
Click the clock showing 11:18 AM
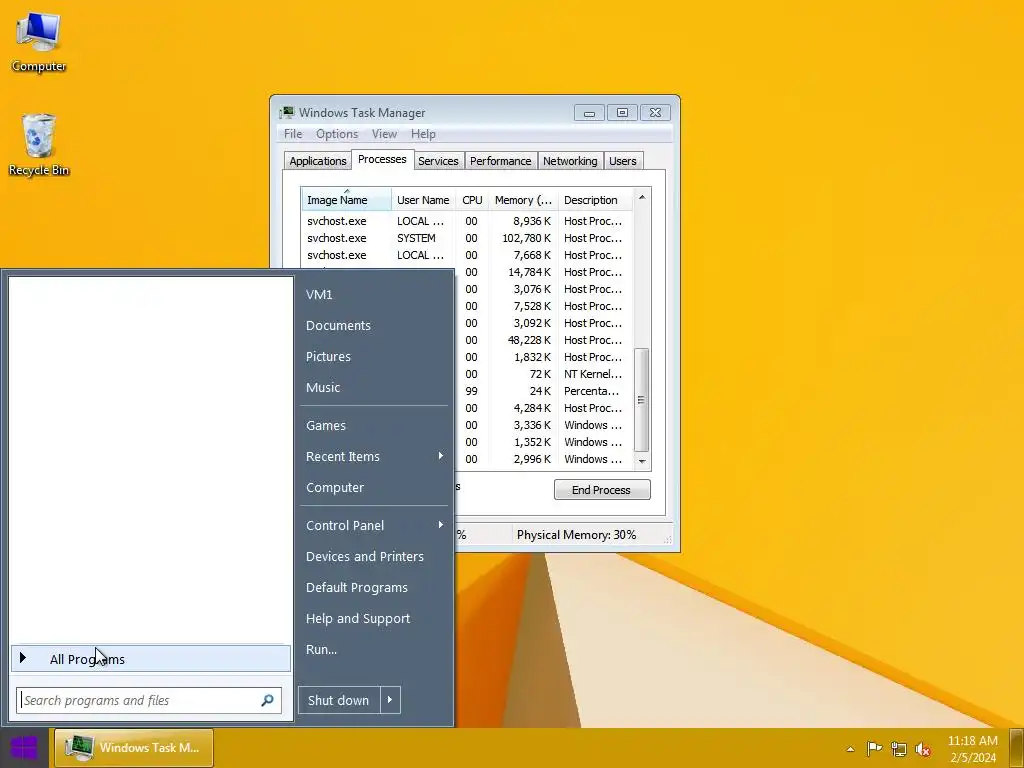click(972, 748)
